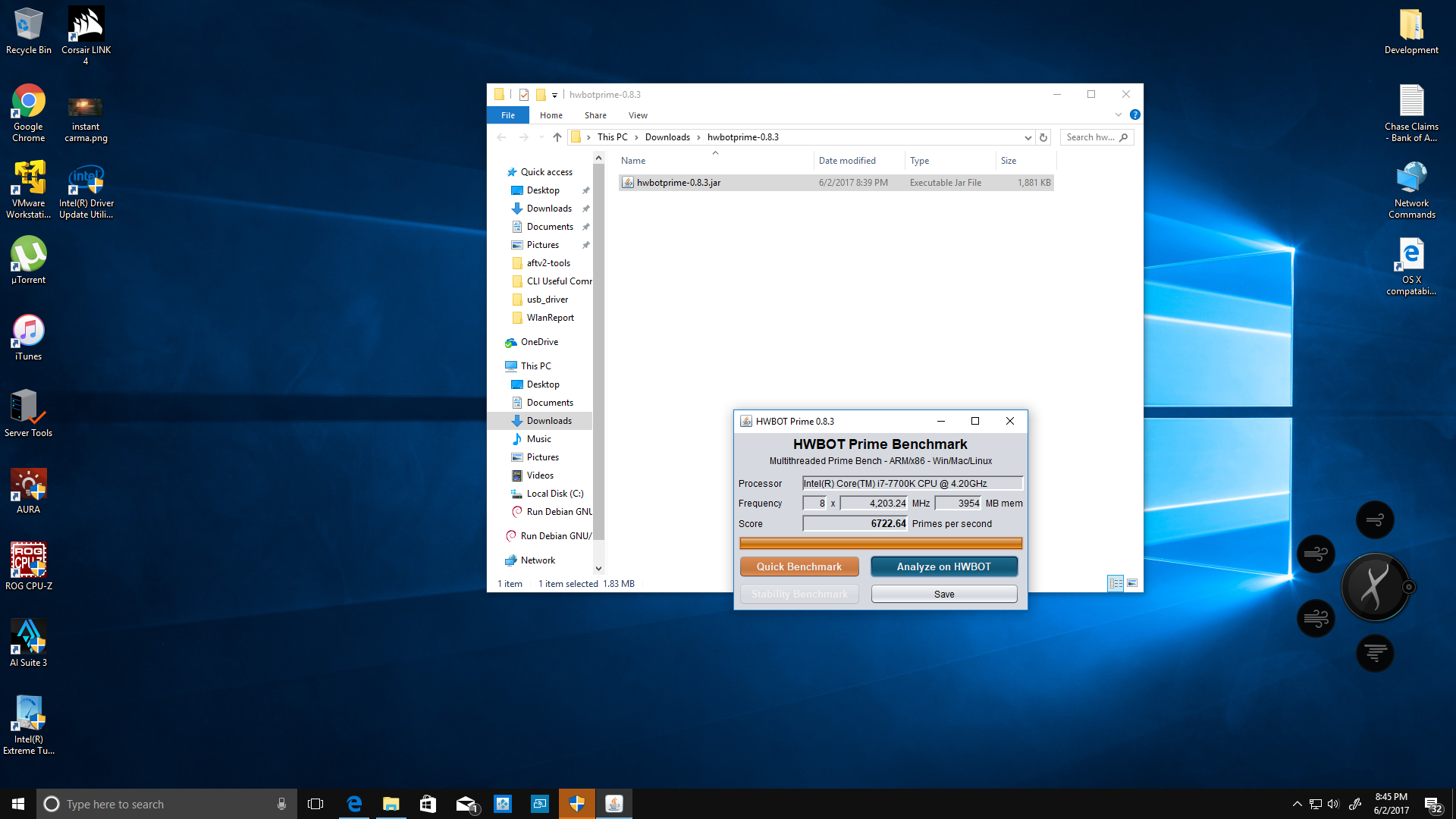Select the instant carma.png desktop file

coord(86,119)
